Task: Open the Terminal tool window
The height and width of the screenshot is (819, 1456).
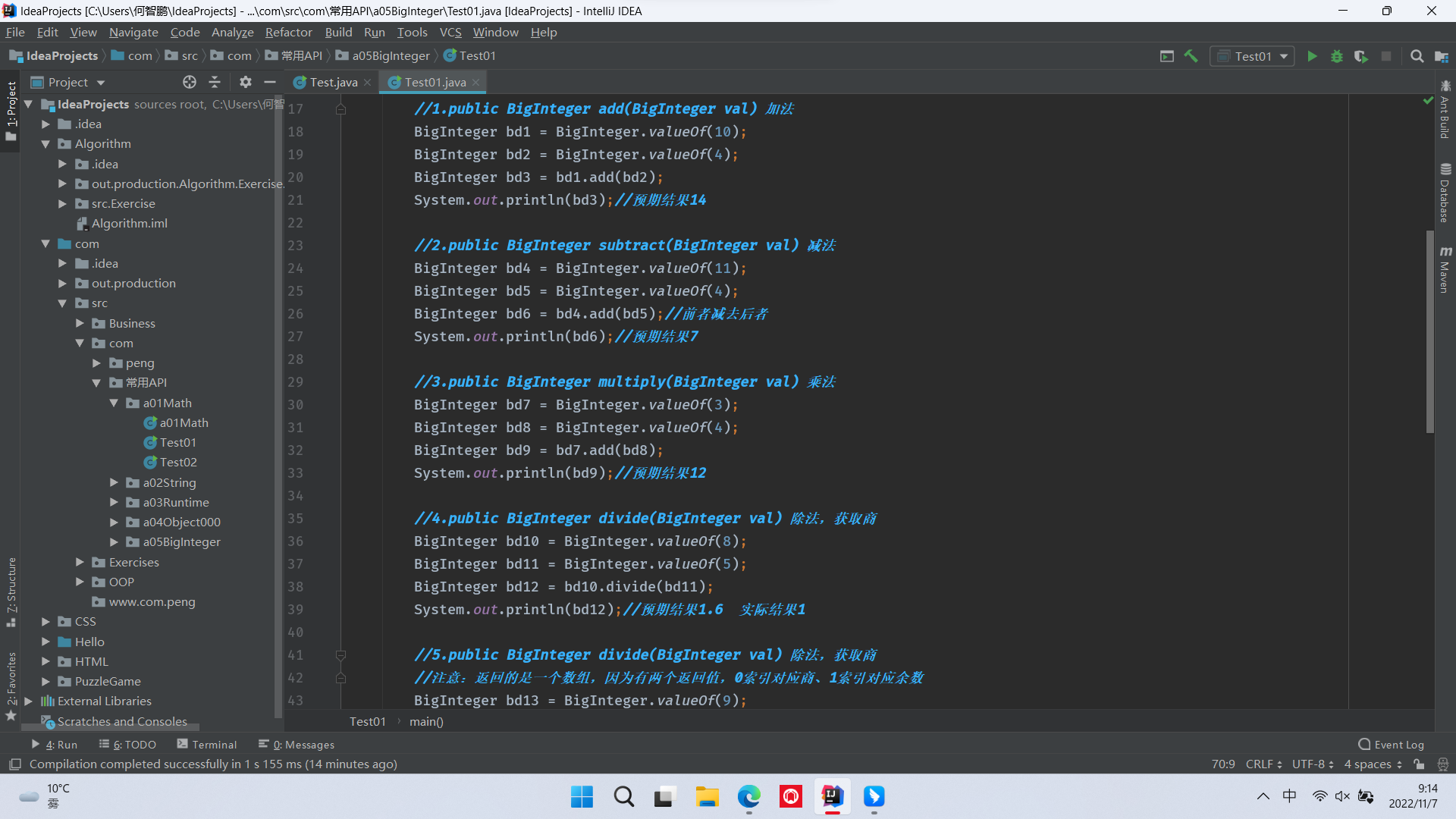Action: pos(207,745)
